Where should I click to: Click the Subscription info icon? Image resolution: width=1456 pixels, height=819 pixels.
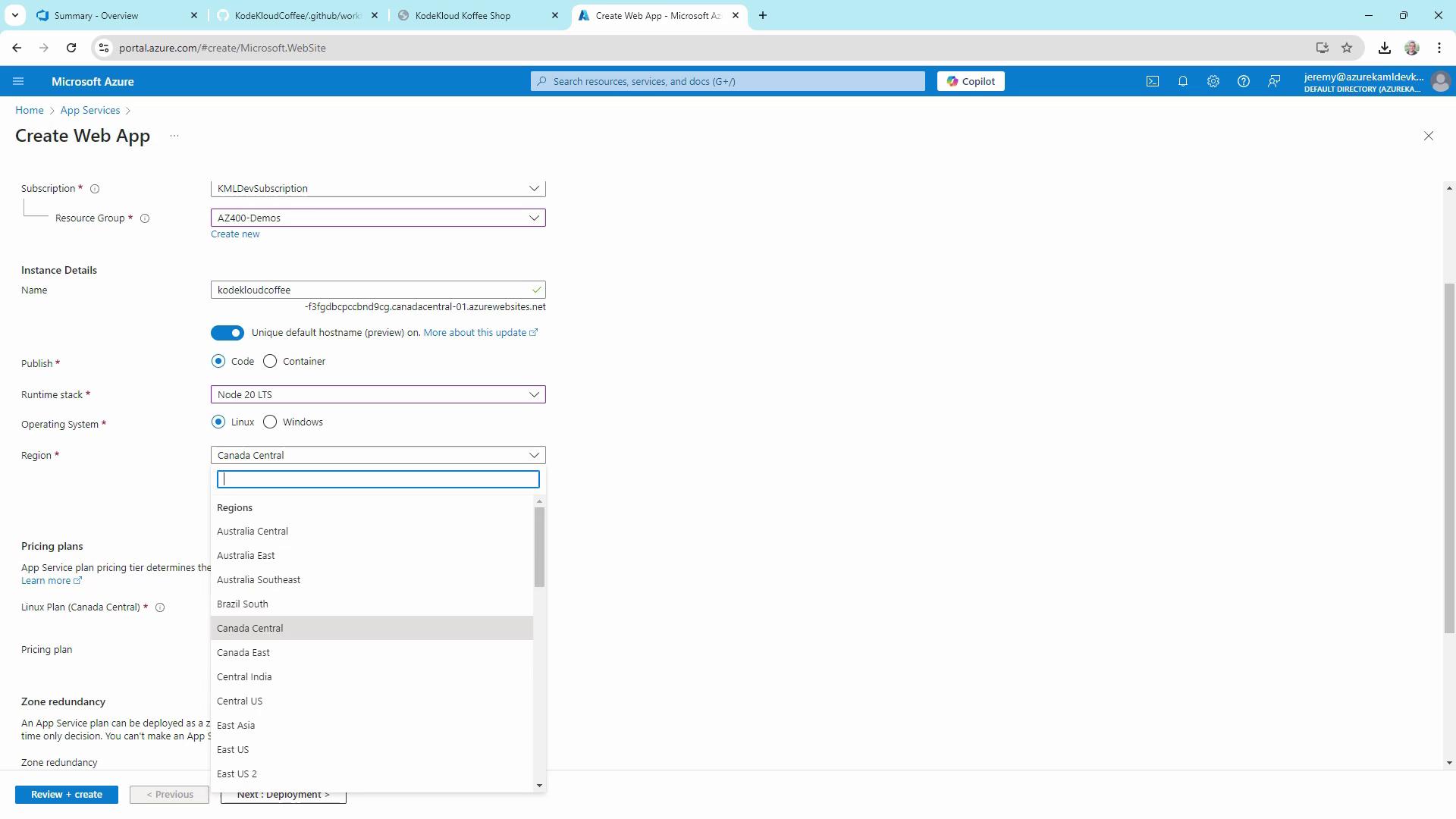(95, 189)
